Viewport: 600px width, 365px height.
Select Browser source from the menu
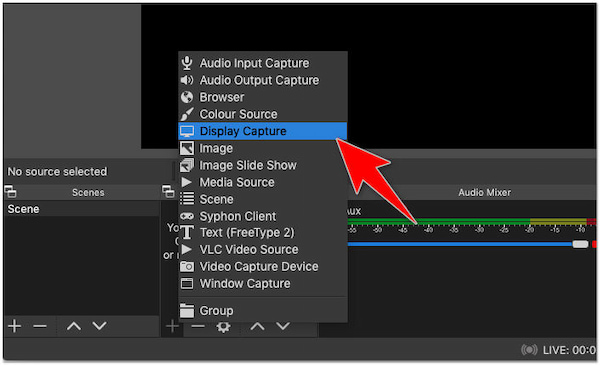tap(263, 97)
